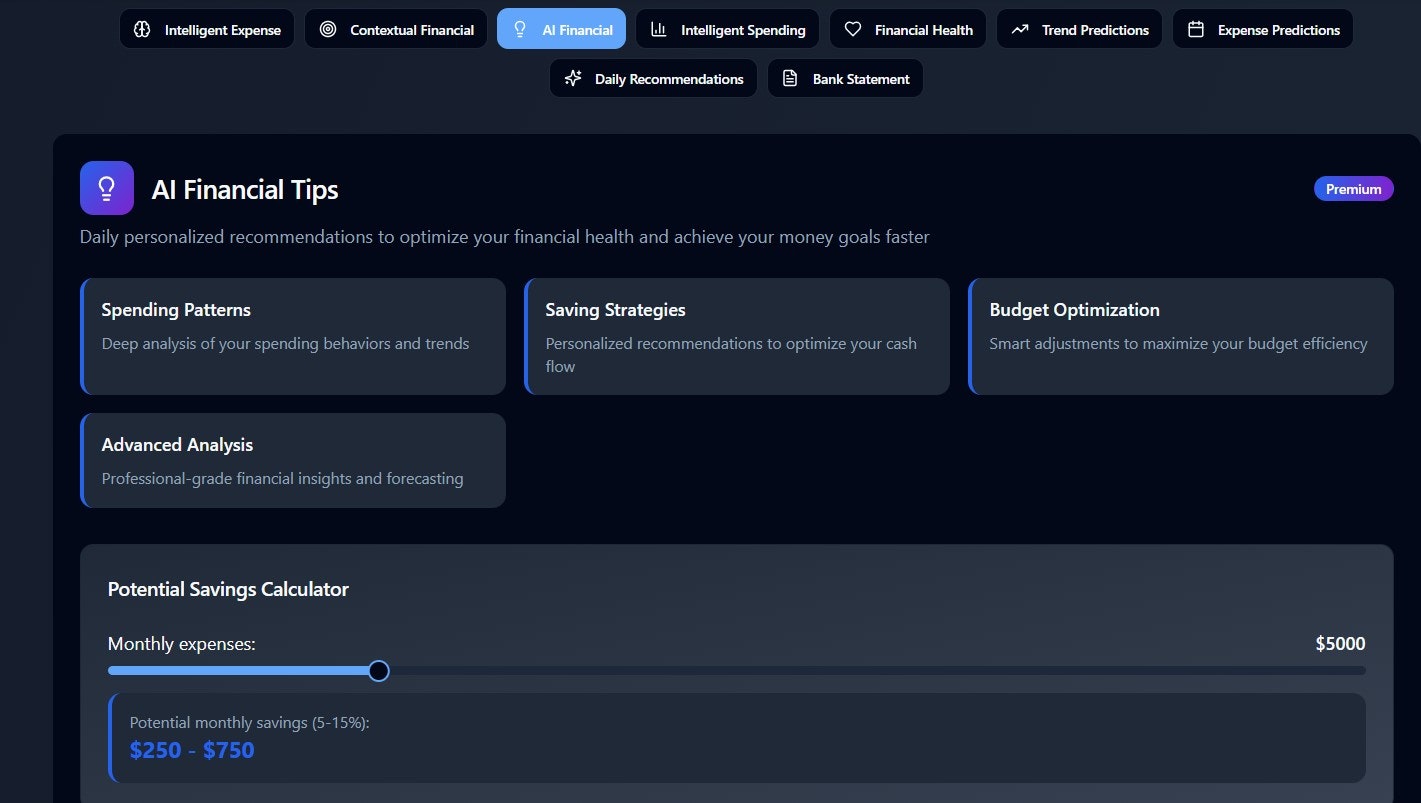Viewport: 1421px width, 803px height.
Task: Choose the Advanced Analysis card
Action: [x=293, y=460]
